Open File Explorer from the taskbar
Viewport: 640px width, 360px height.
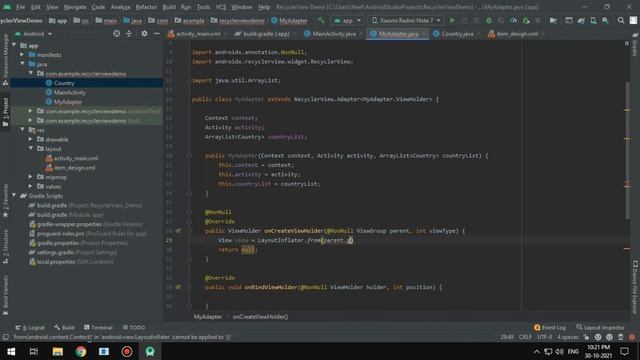pyautogui.click(x=58, y=351)
